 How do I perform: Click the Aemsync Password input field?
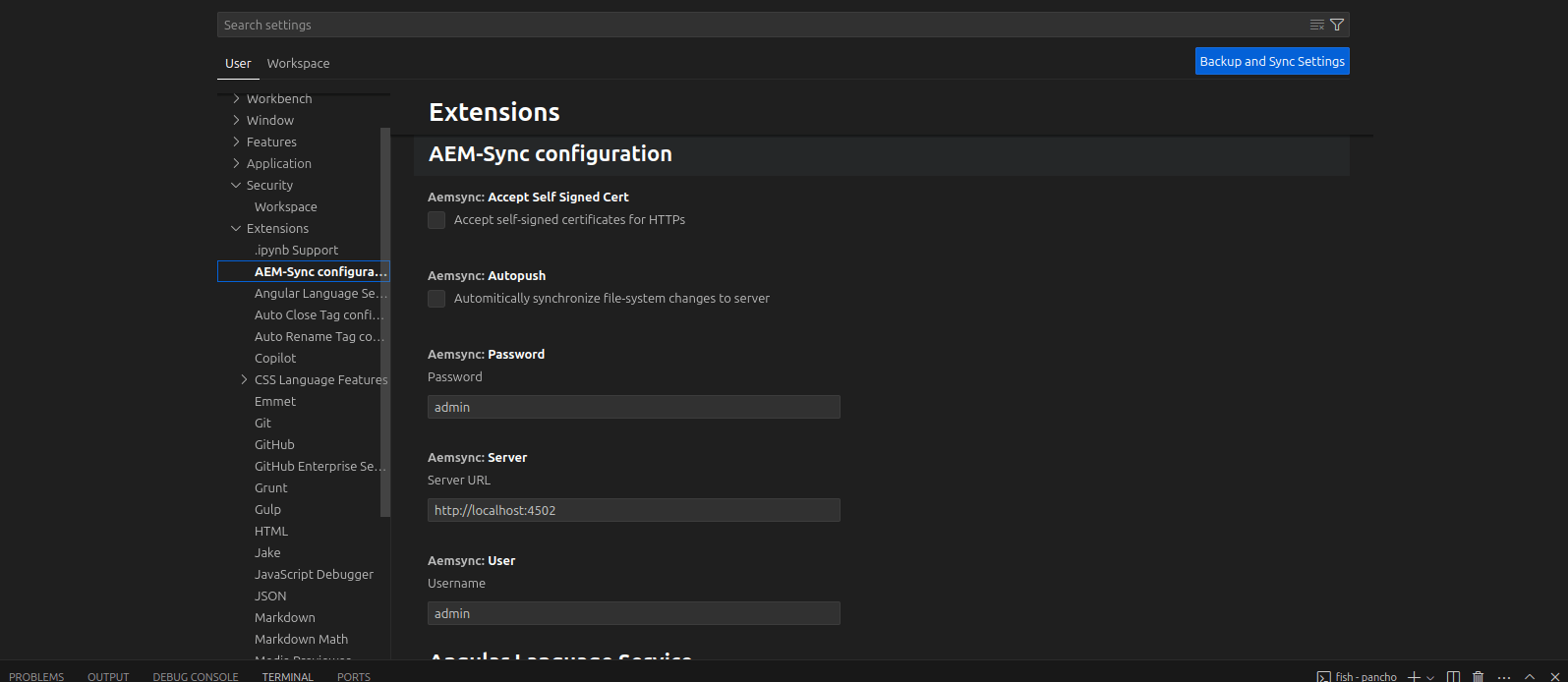(634, 407)
